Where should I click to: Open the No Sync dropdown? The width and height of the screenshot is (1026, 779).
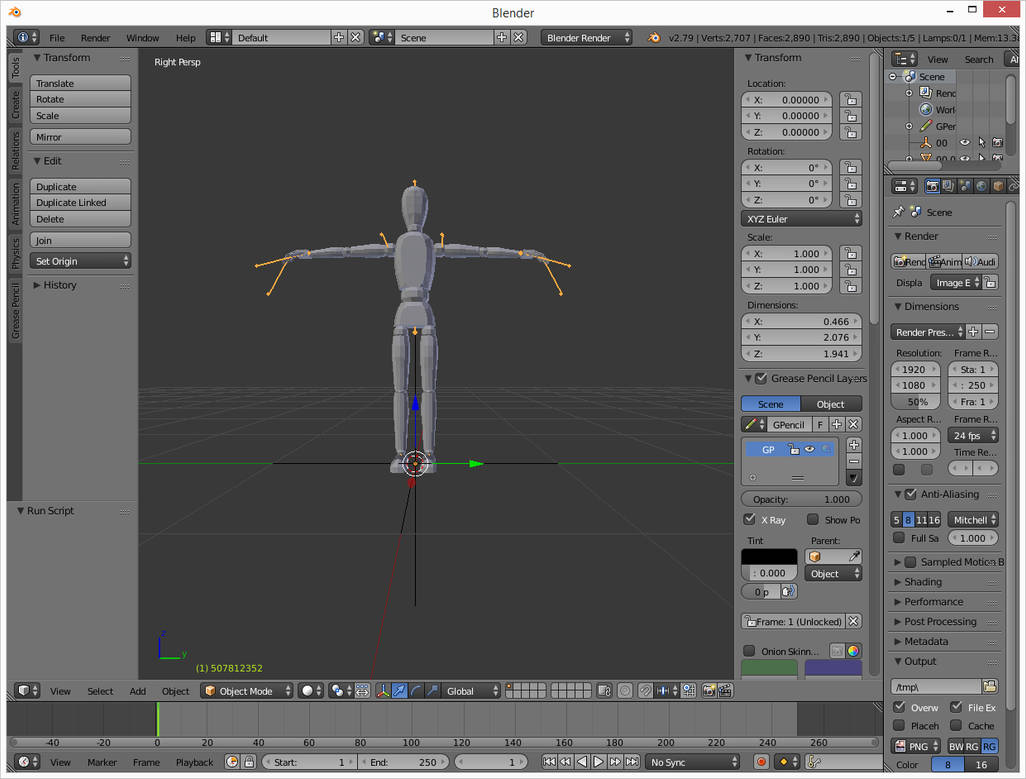click(693, 762)
